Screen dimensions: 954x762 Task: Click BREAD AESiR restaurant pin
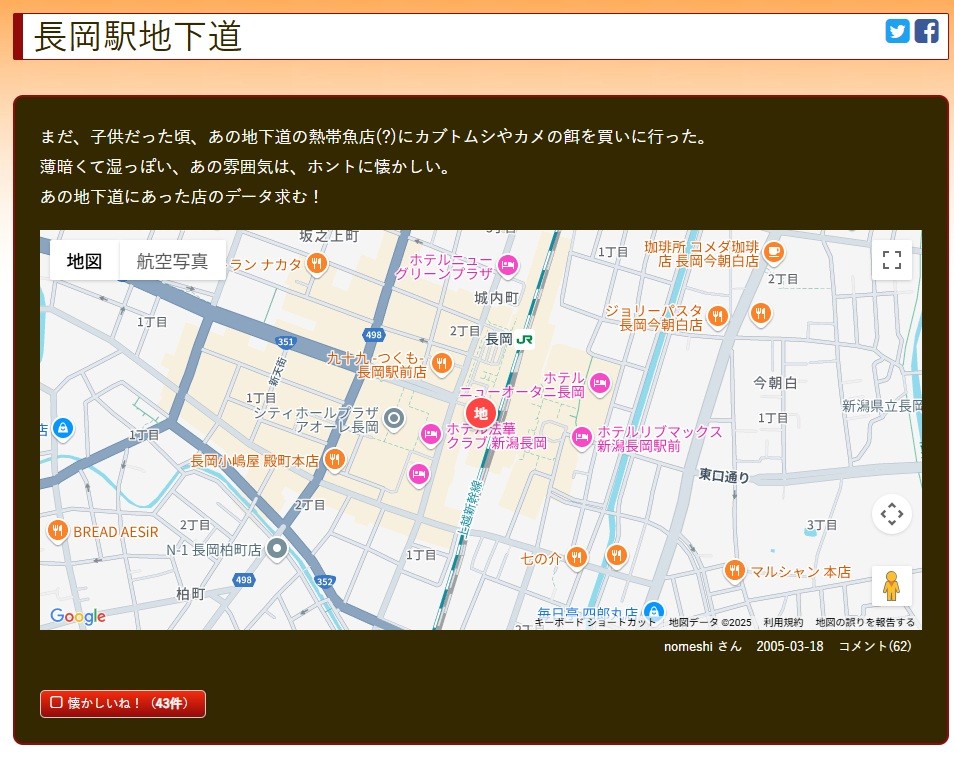click(57, 531)
